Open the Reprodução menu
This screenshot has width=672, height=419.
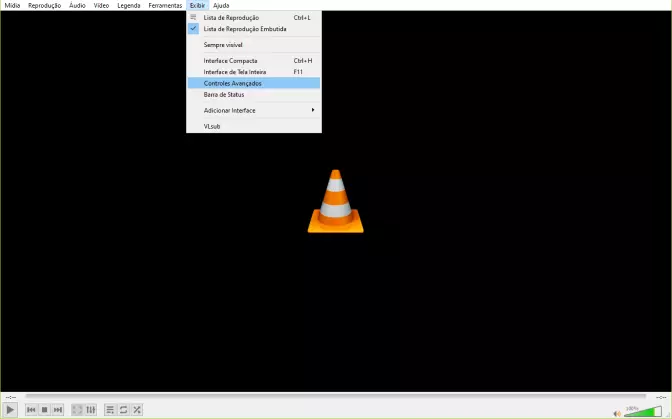[x=45, y=5]
